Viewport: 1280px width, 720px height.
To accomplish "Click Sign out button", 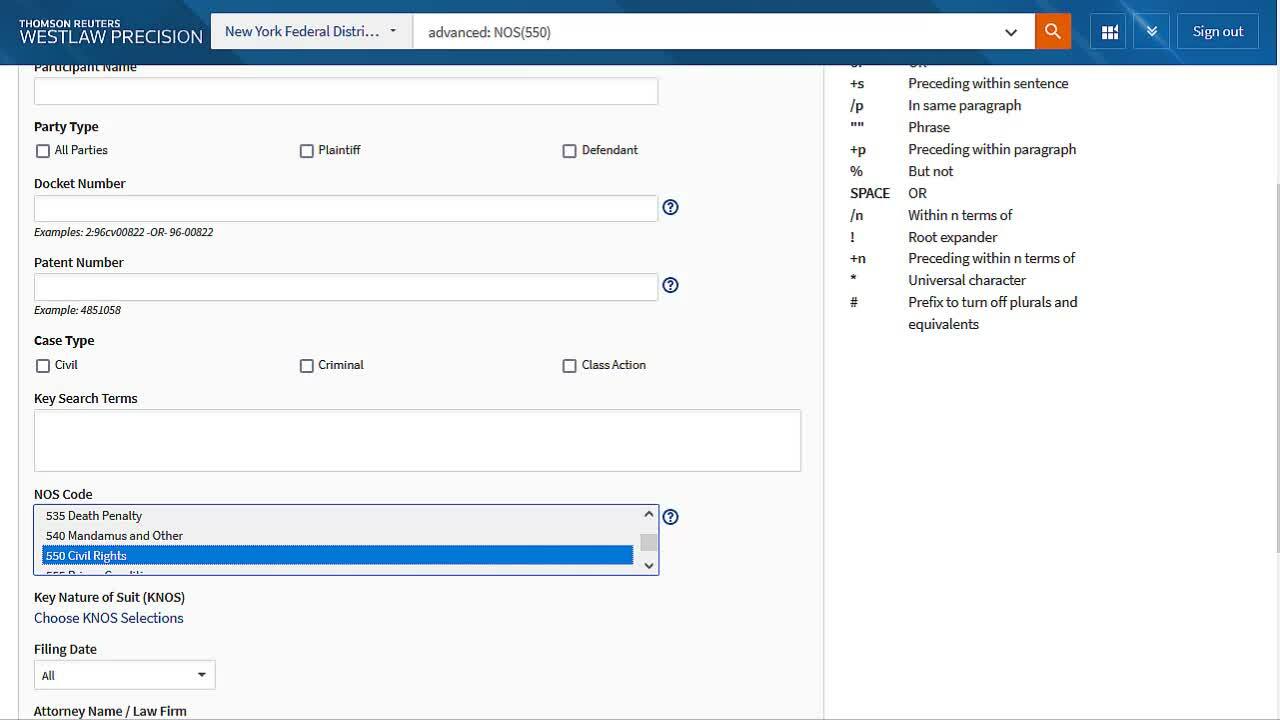I will pos(1218,32).
